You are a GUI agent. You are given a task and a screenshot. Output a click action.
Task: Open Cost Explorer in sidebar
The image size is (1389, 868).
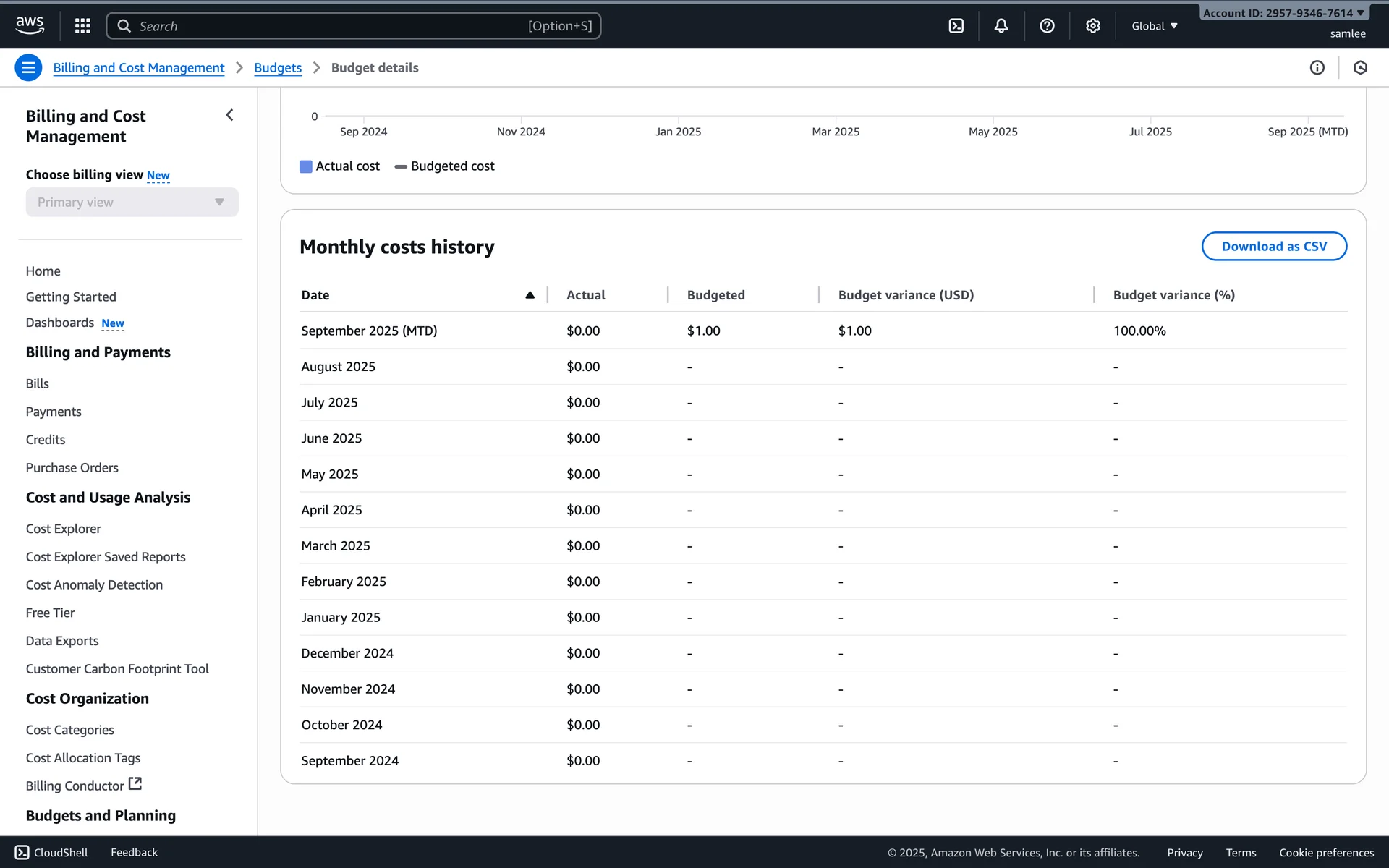(64, 529)
